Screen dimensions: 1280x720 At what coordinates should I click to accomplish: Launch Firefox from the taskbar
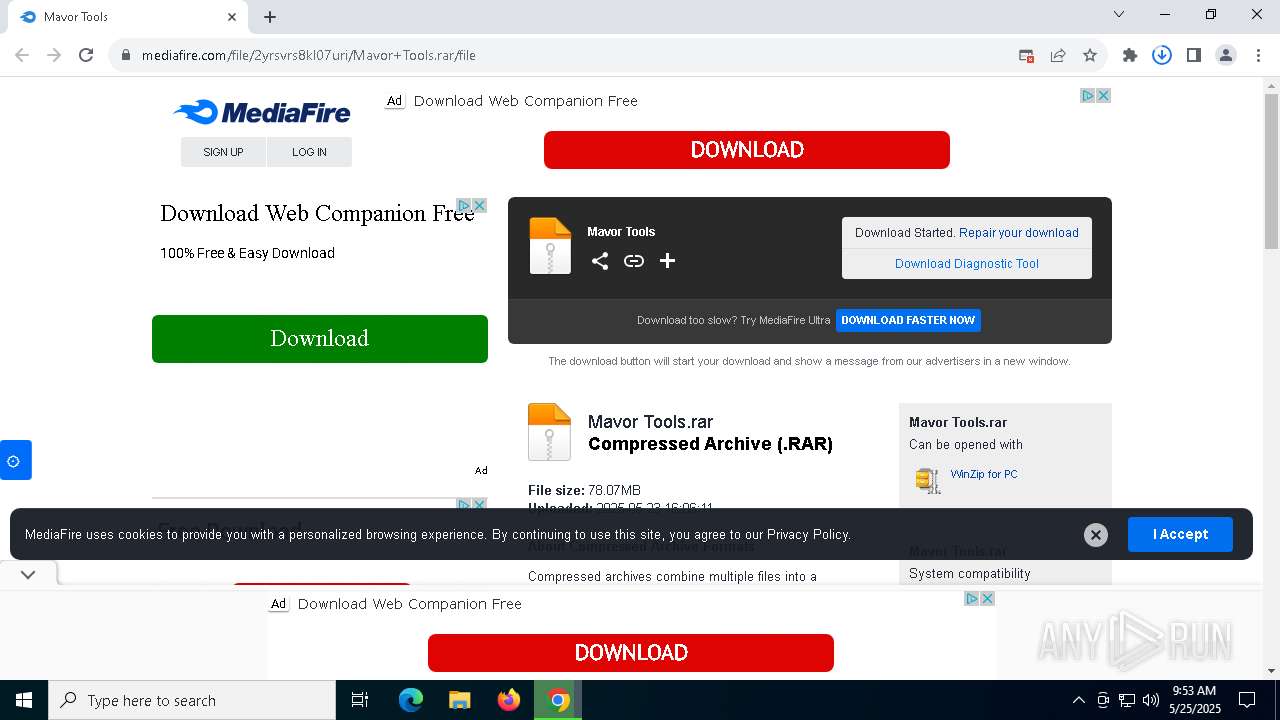point(509,700)
